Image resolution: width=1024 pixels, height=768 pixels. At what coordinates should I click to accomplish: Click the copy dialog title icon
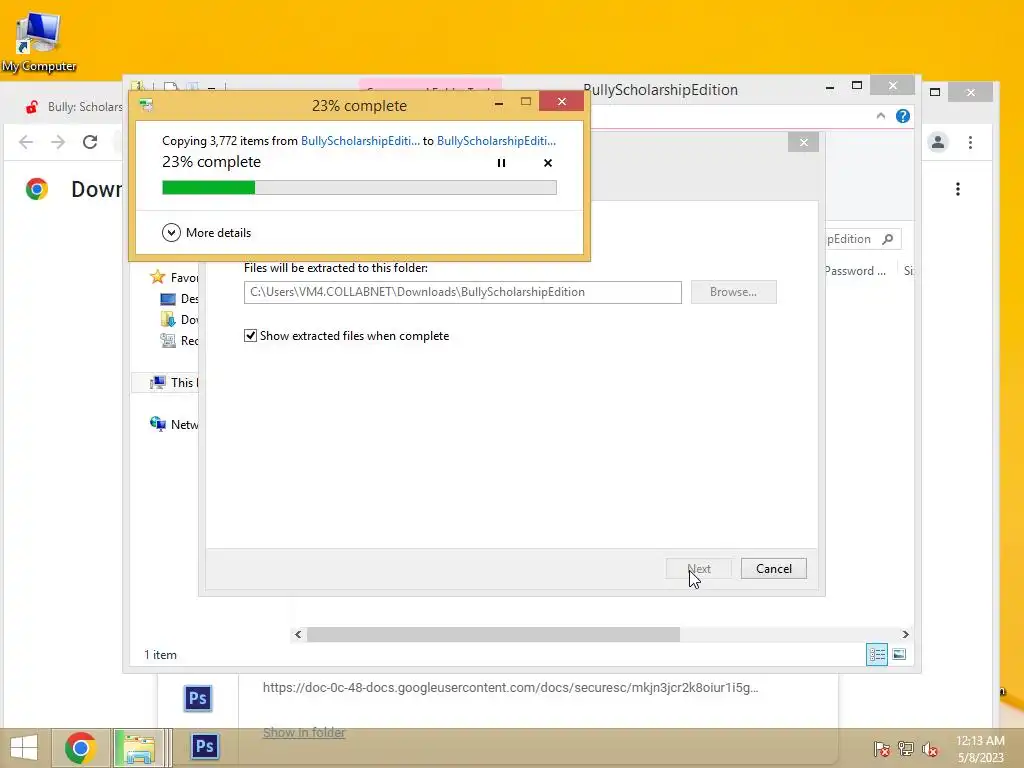pos(146,105)
